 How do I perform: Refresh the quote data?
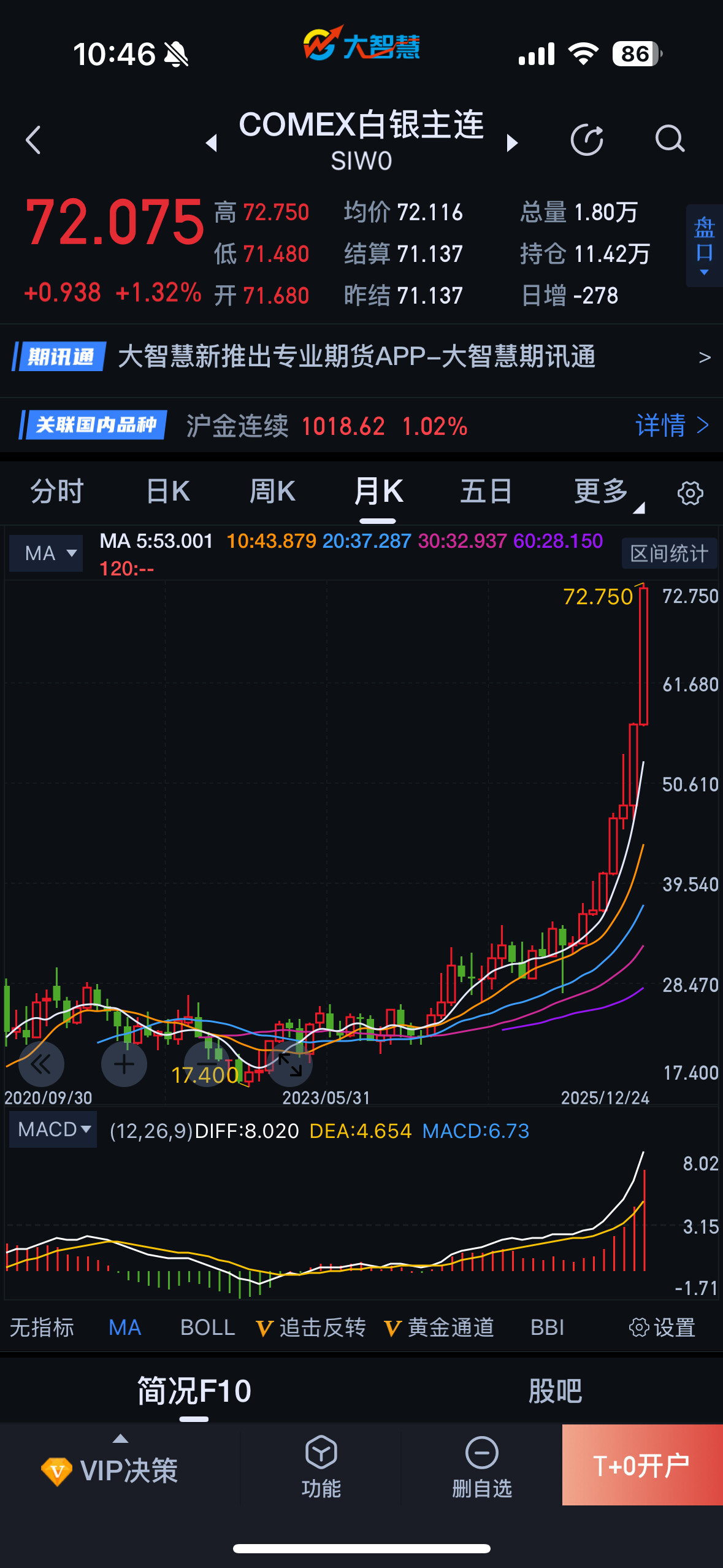tap(587, 140)
